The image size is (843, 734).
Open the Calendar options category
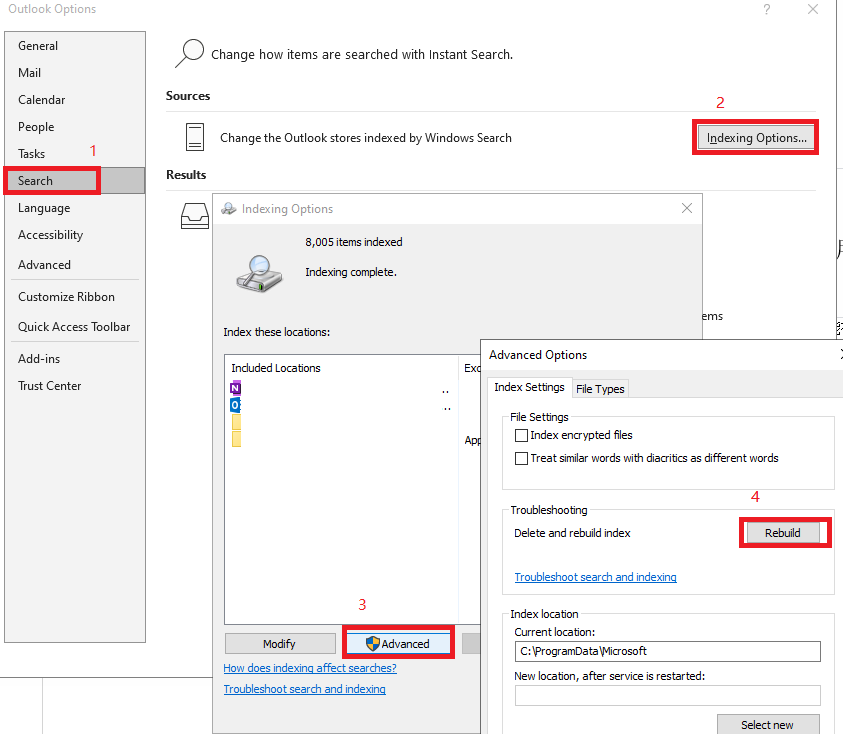75,99
